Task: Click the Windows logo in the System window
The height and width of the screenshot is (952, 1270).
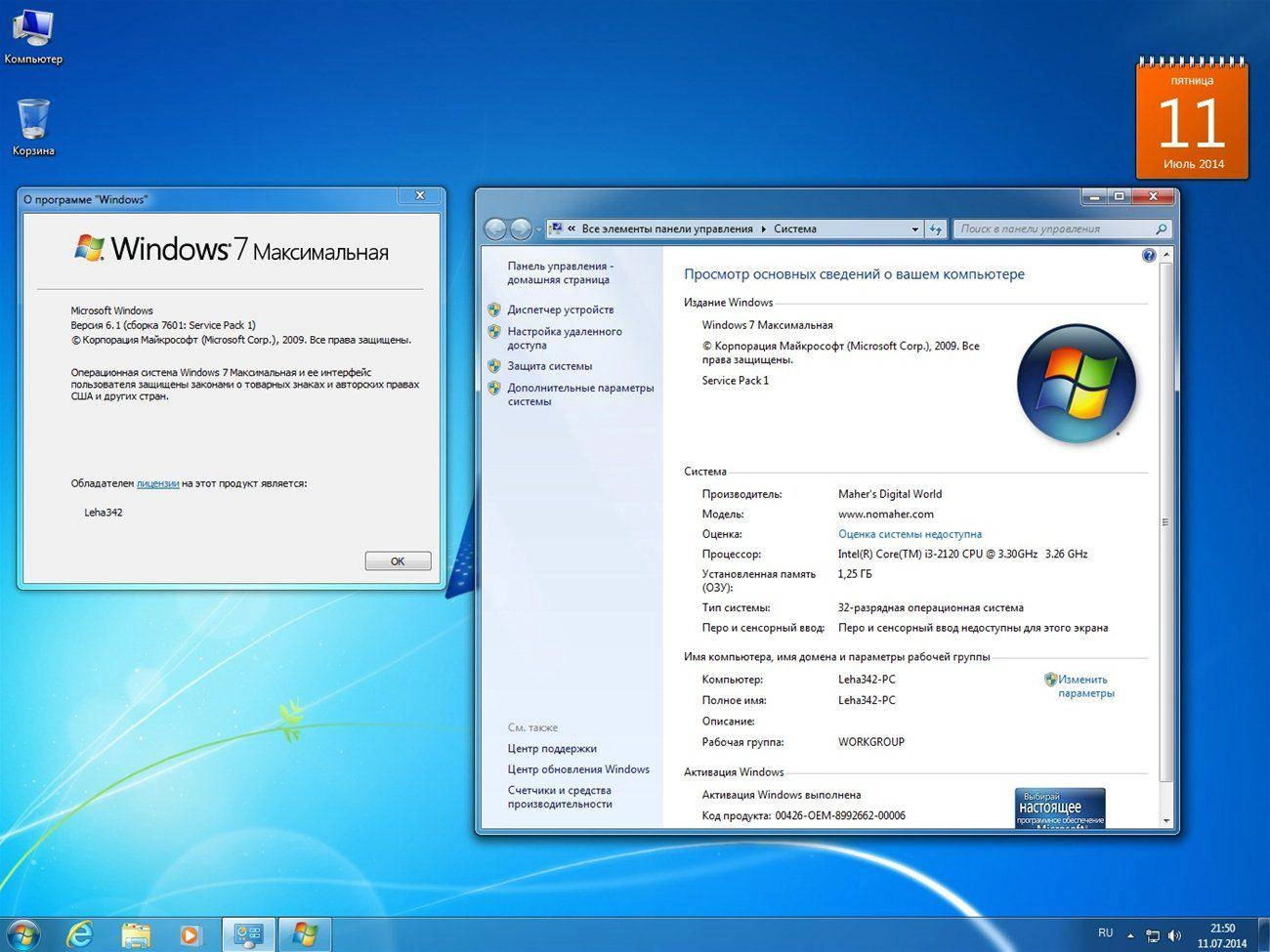Action: [x=1076, y=383]
